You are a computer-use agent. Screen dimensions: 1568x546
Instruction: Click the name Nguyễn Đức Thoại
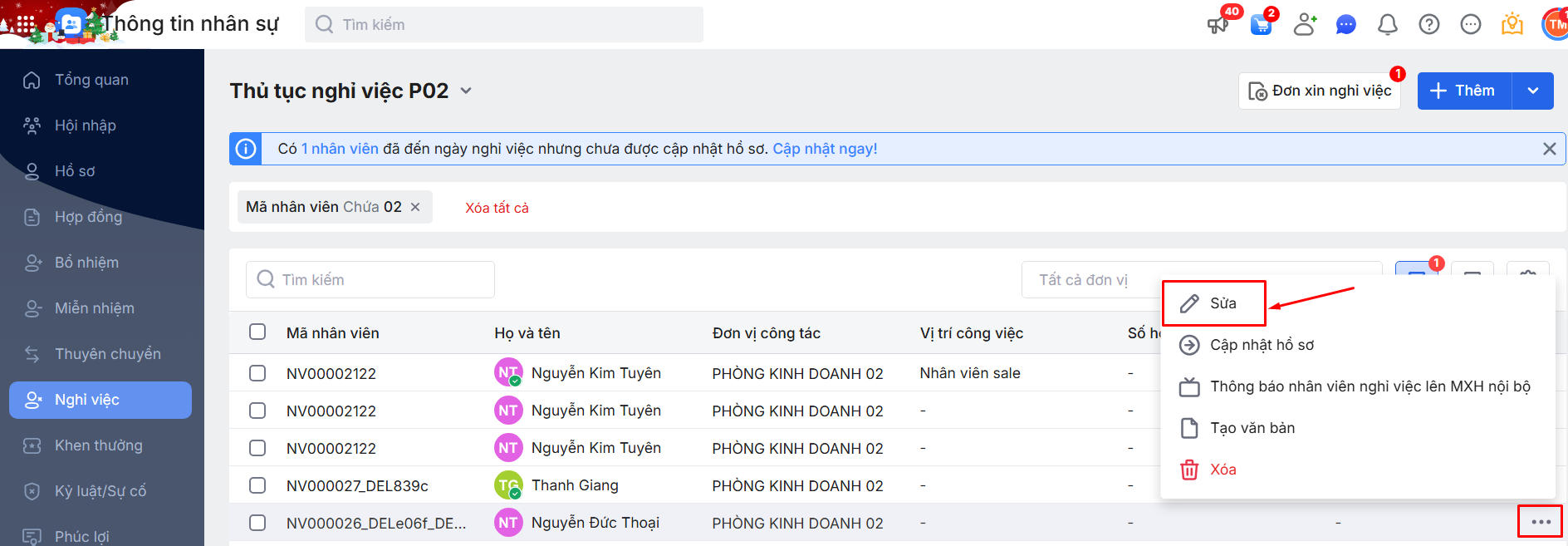tap(595, 523)
